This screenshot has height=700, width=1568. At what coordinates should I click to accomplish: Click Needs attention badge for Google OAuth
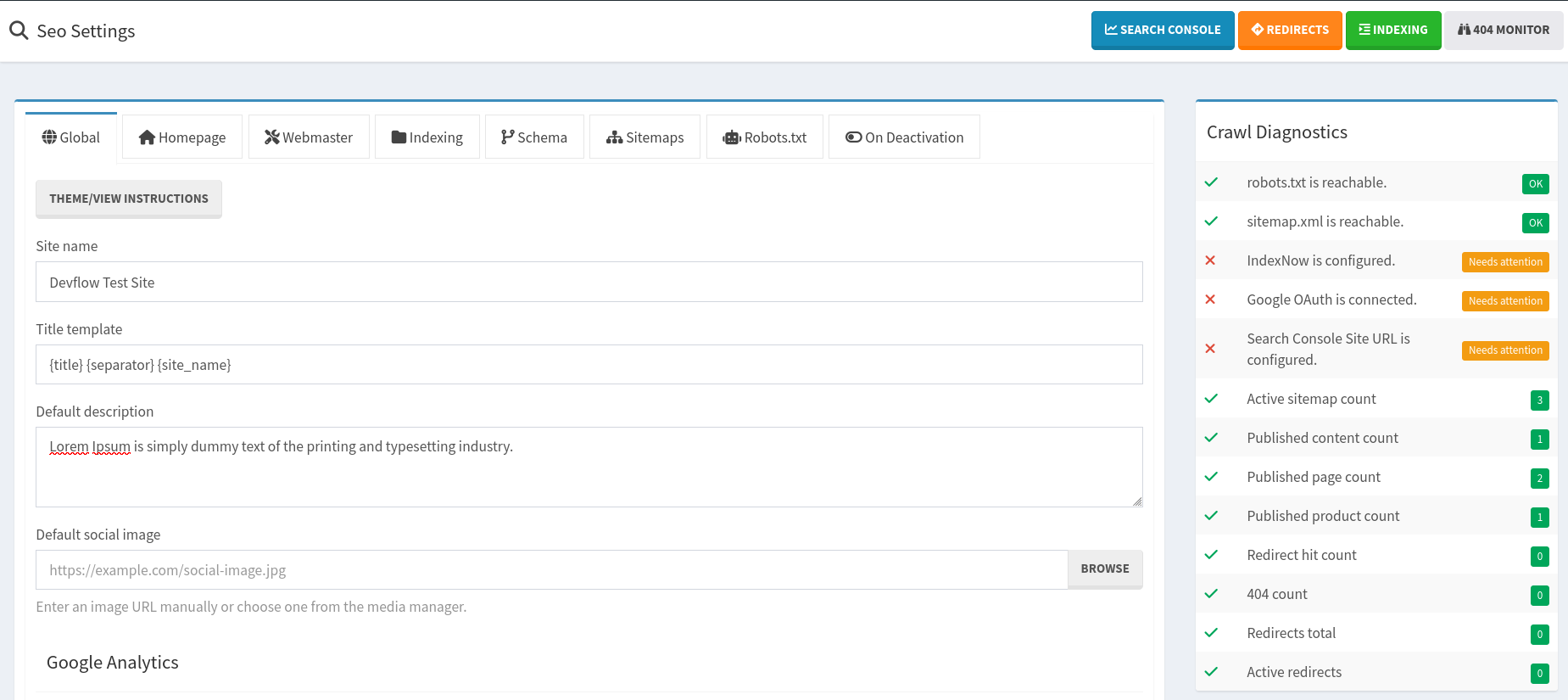click(1505, 301)
